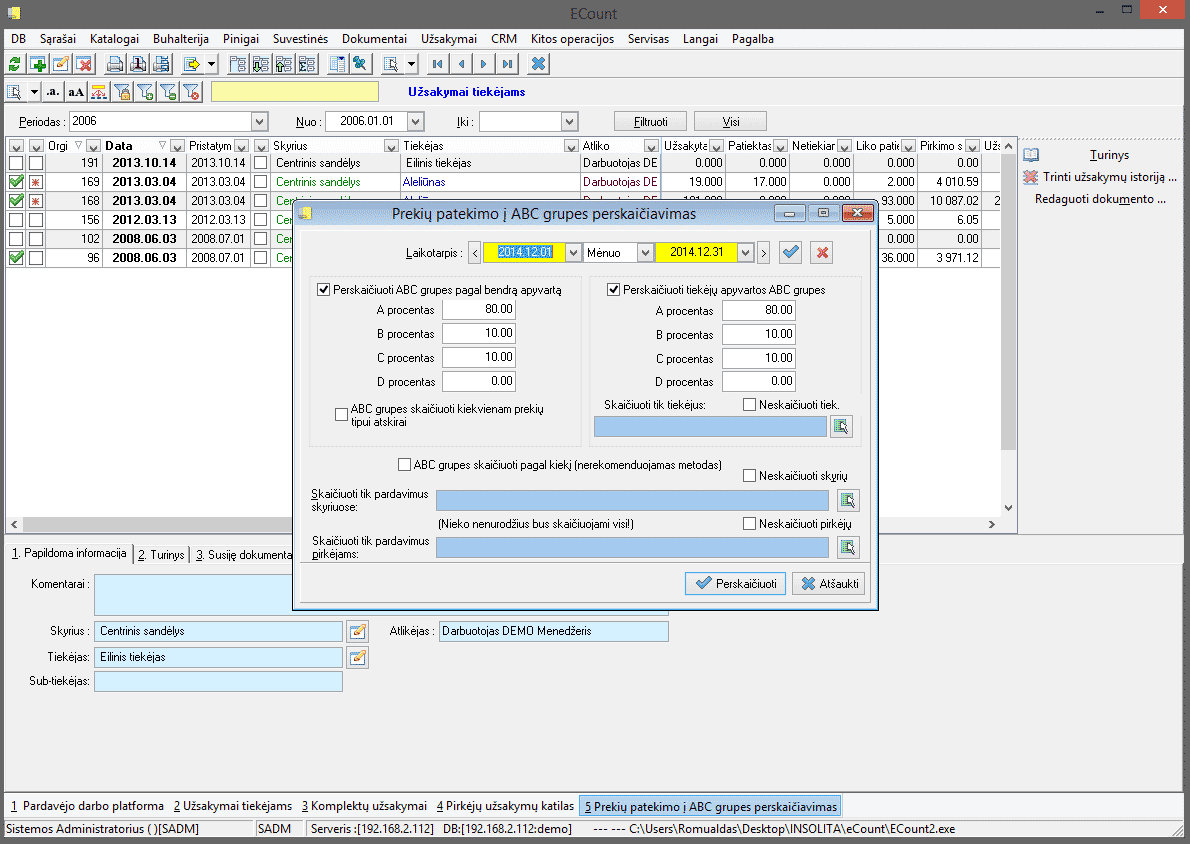
Task: Click the A procentas field under bendrą apyvartą
Action: pyautogui.click(x=479, y=310)
